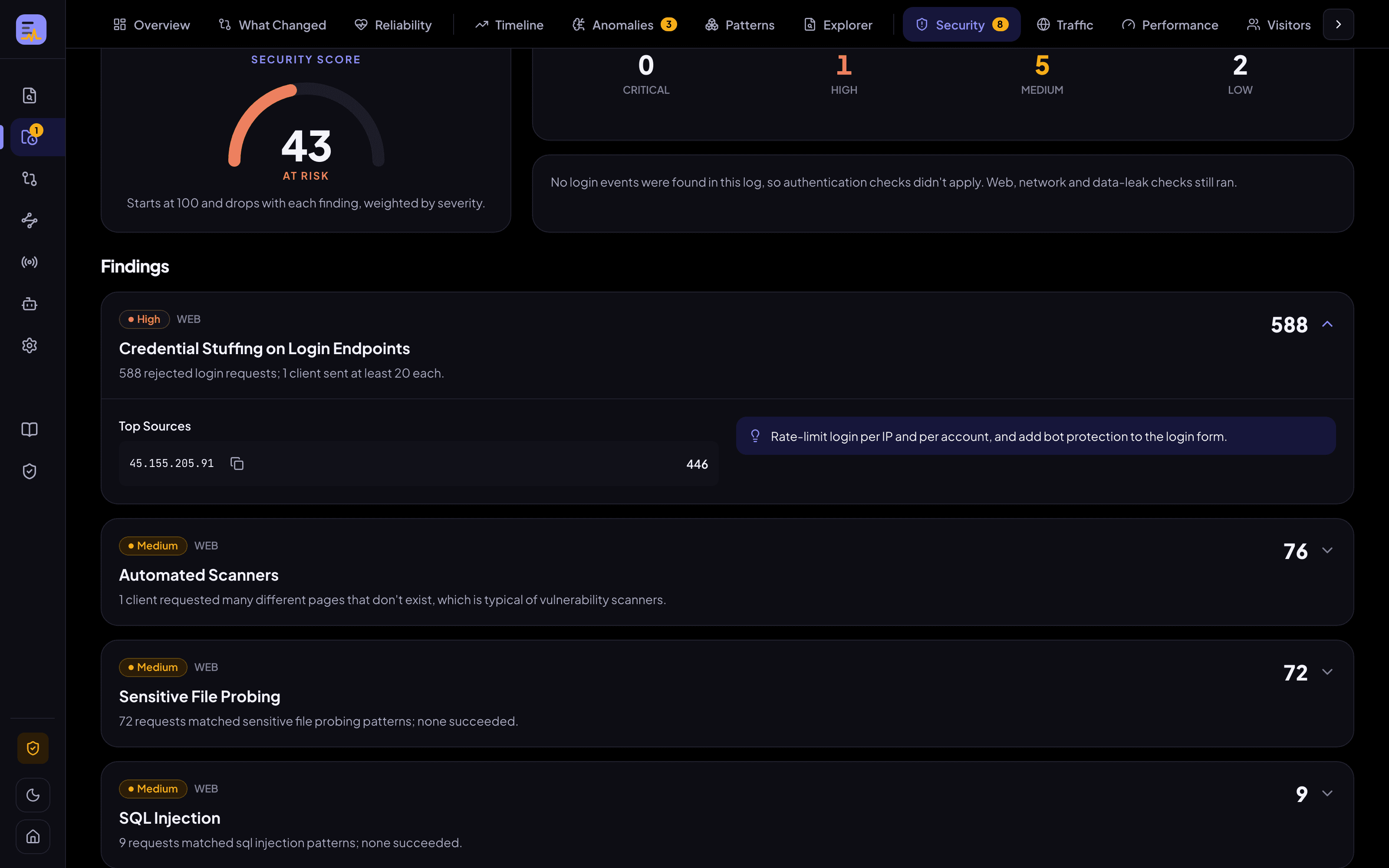Click the Low severity count
This screenshot has width=1389, height=868.
click(x=1240, y=66)
